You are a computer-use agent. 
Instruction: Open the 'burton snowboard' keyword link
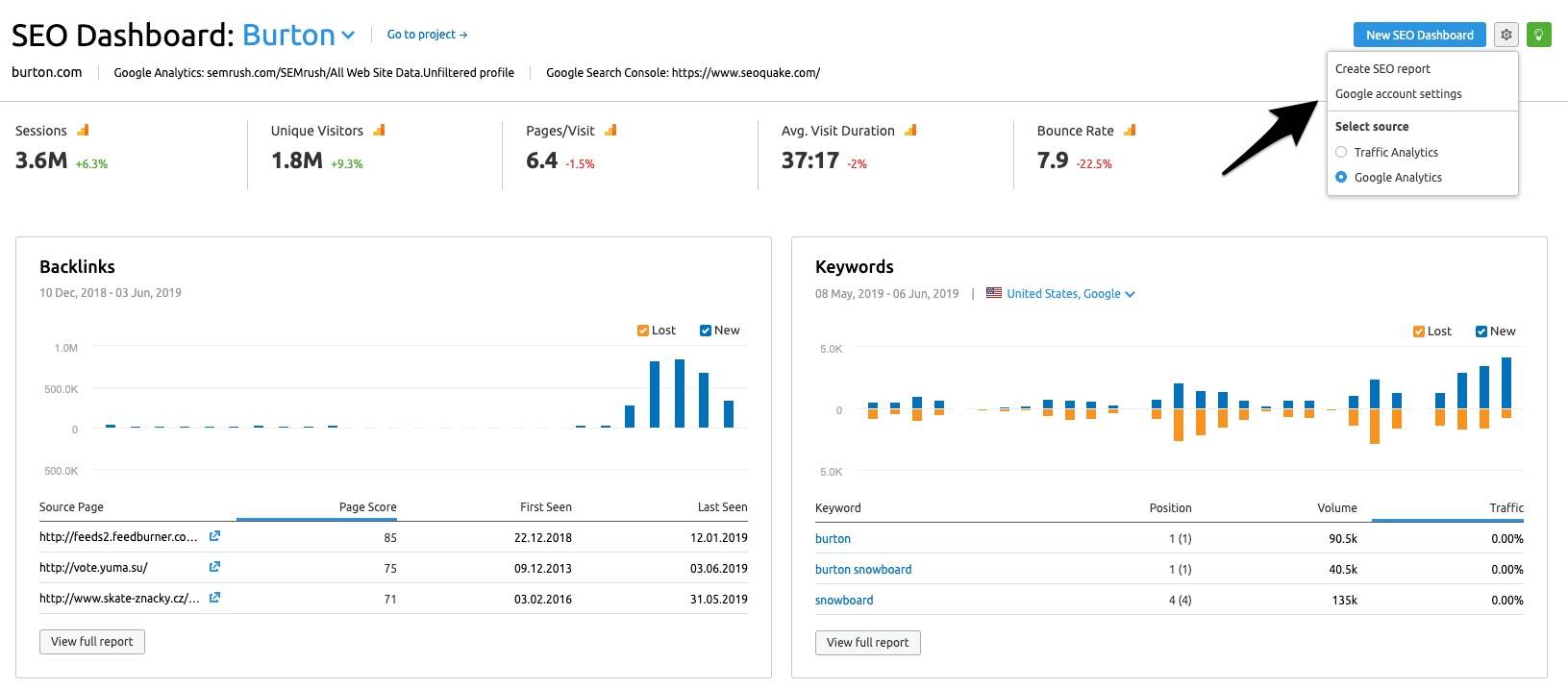pyautogui.click(x=863, y=570)
